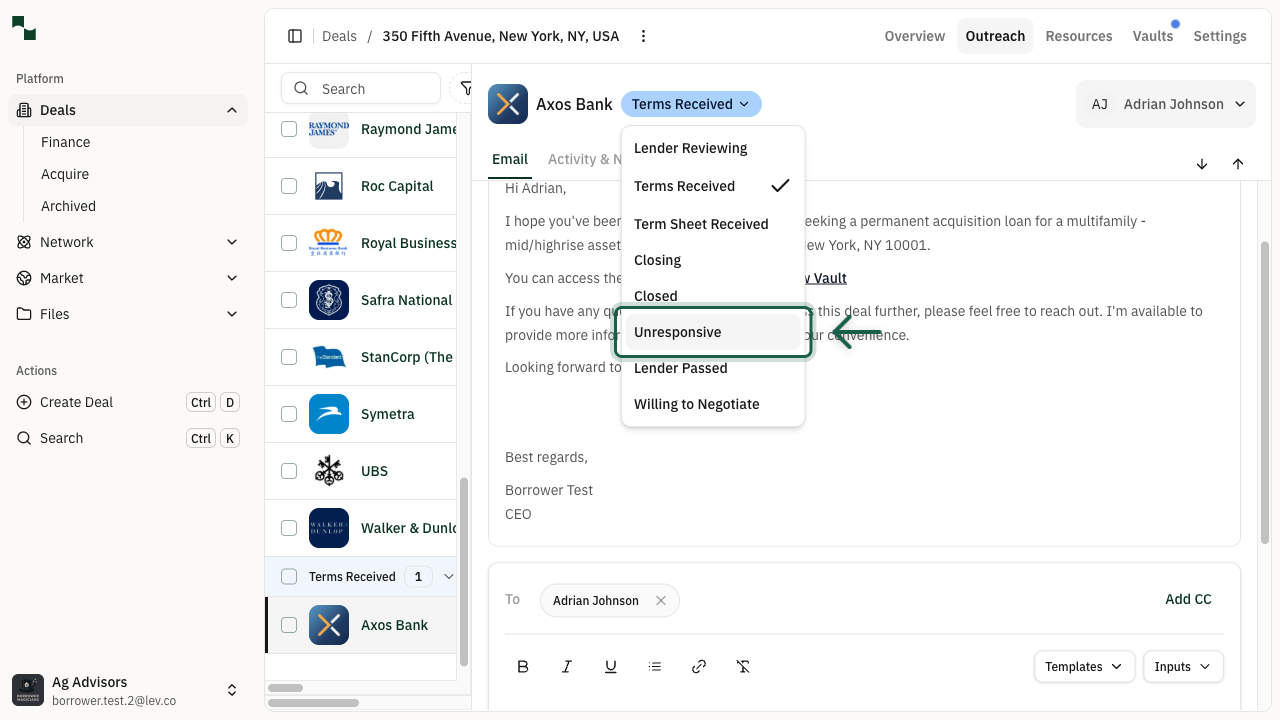Switch to the Activity & Notes tab
This screenshot has height=720, width=1280.
(x=586, y=159)
